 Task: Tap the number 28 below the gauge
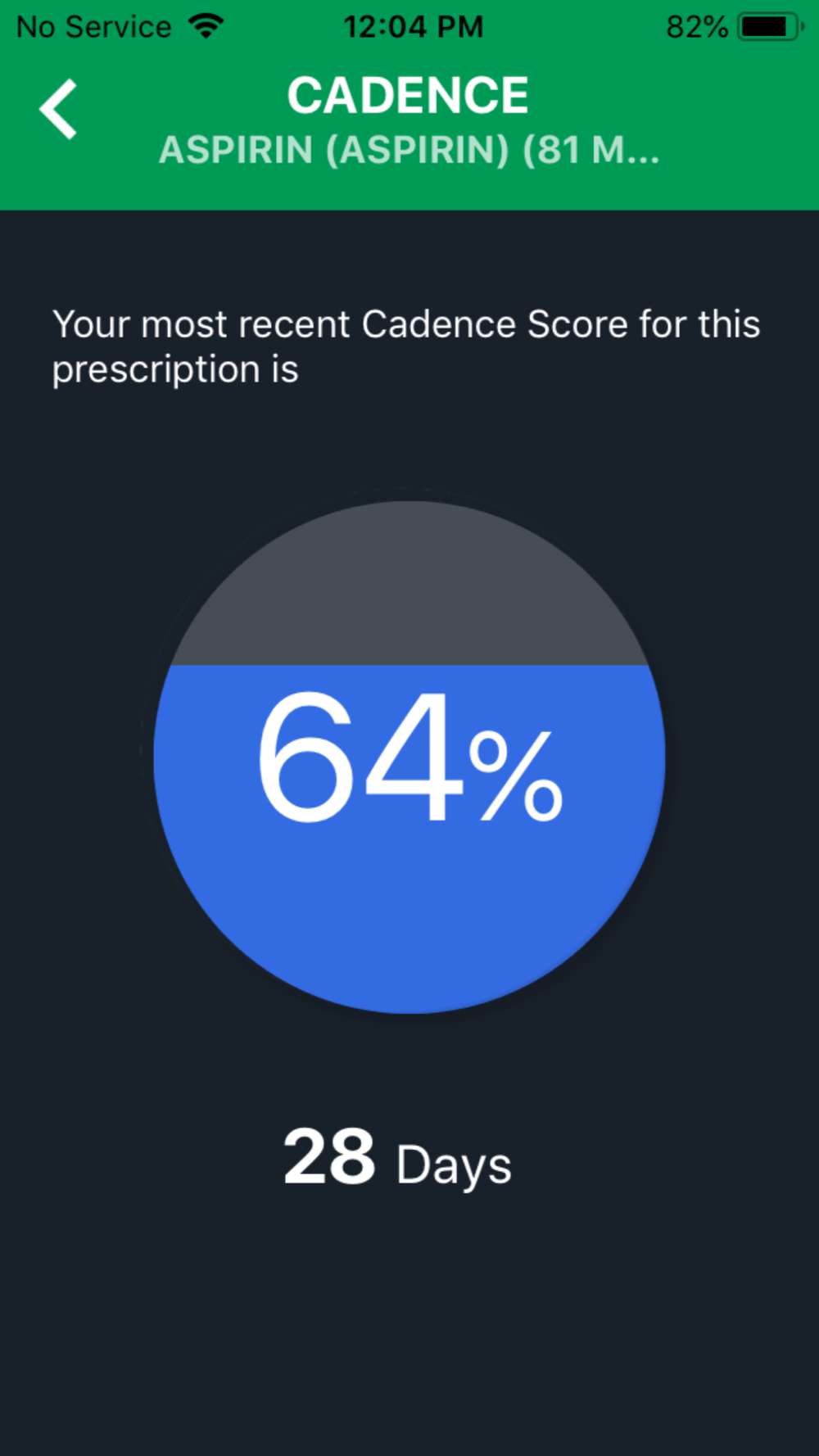pos(329,1155)
